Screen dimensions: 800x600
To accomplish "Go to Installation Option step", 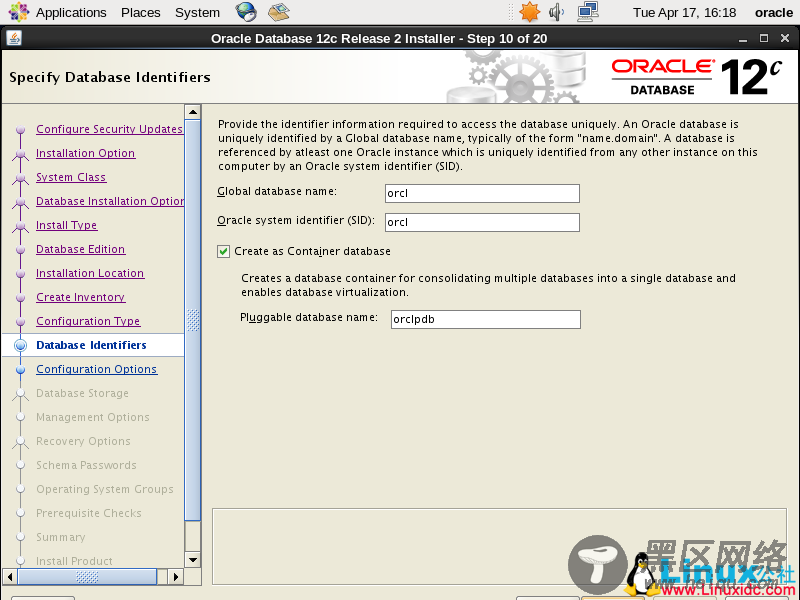I will point(86,153).
